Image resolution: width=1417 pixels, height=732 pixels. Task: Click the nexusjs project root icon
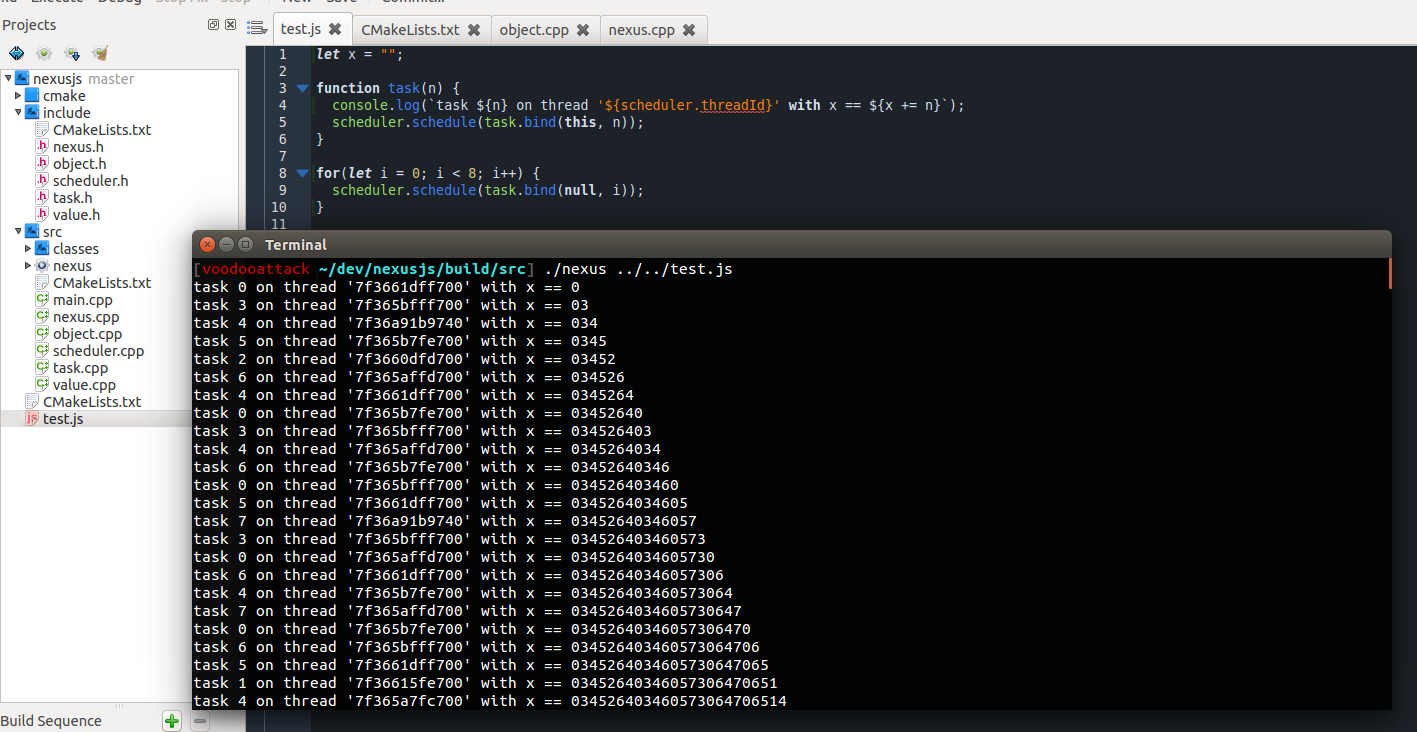tap(22, 79)
